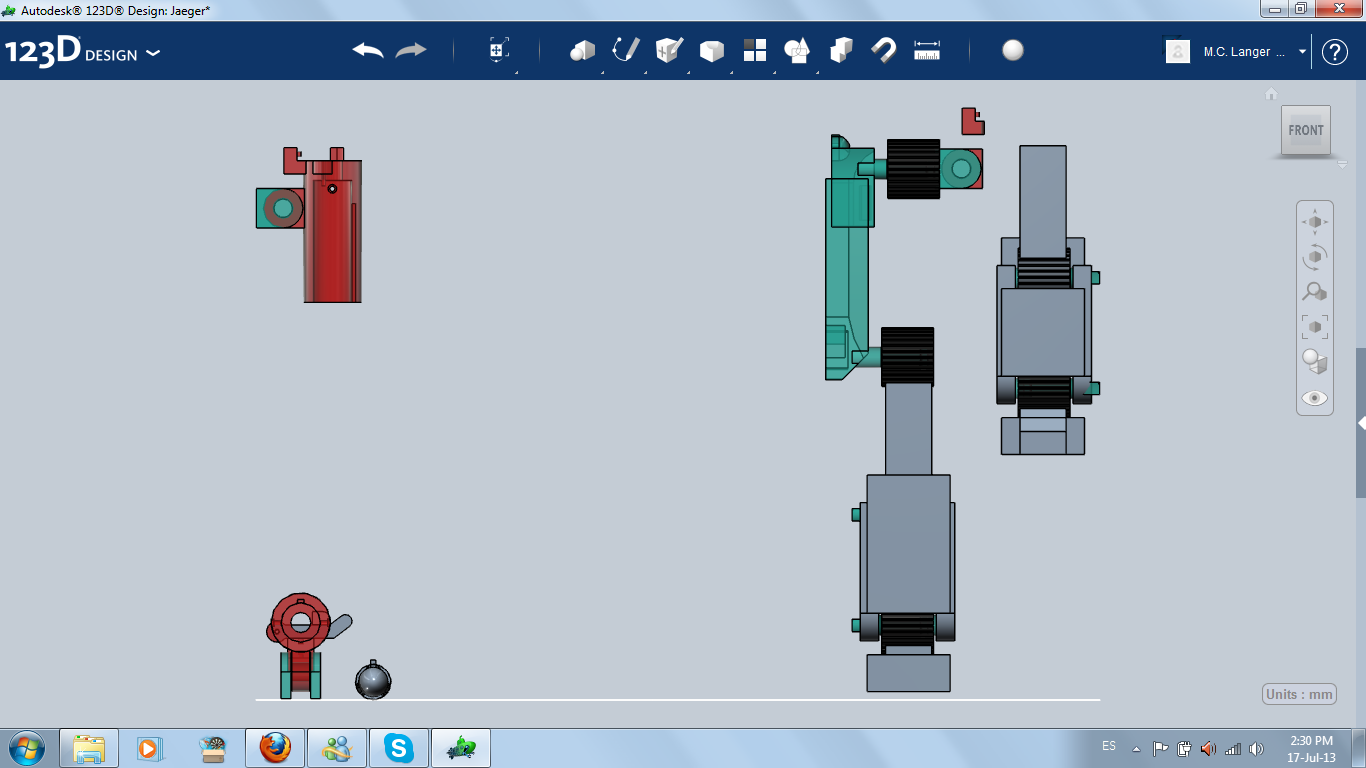
Task: Select the Sketch tool
Action: click(626, 50)
